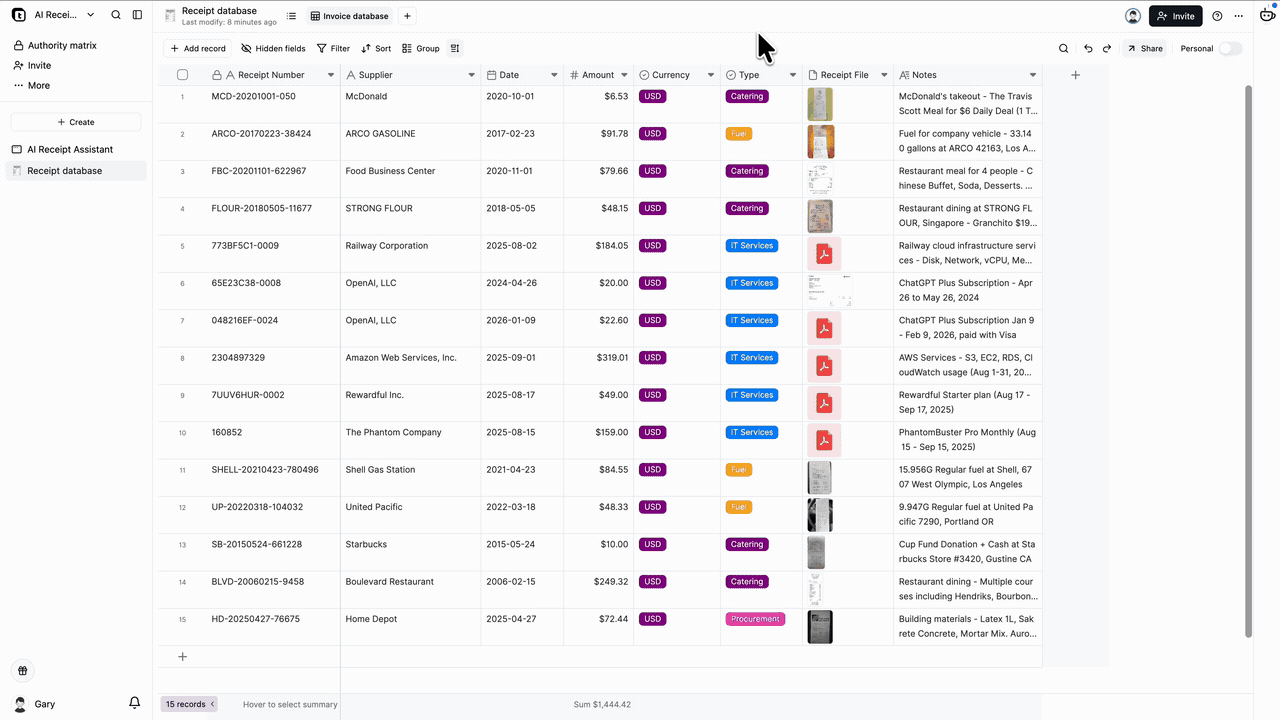
Task: Toggle the Personal switch near Share
Action: point(1230,48)
